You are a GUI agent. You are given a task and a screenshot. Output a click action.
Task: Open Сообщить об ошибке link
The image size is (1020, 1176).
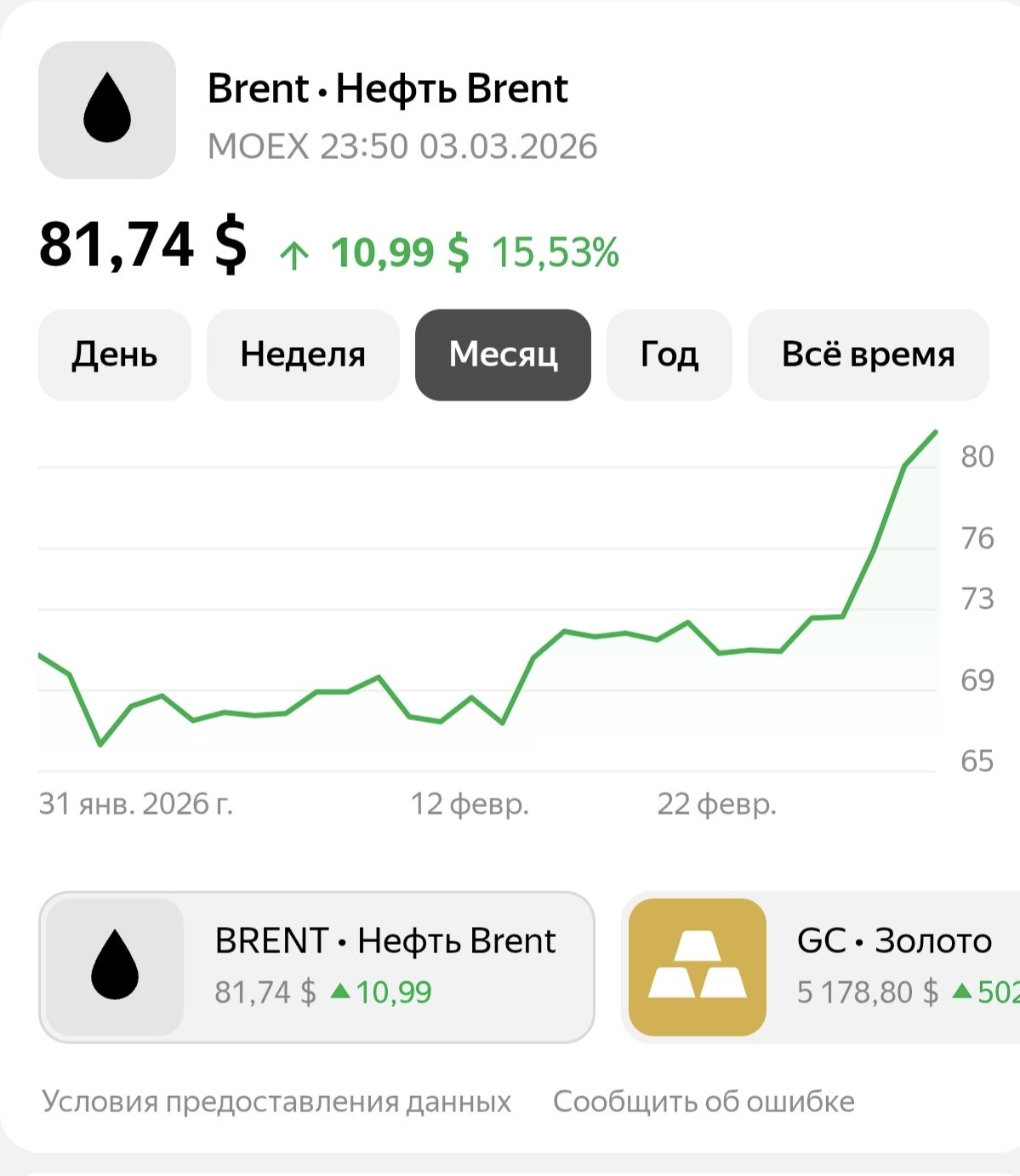pos(704,1101)
